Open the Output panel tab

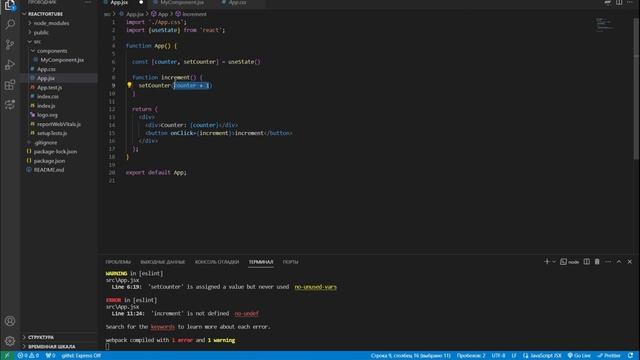point(162,262)
